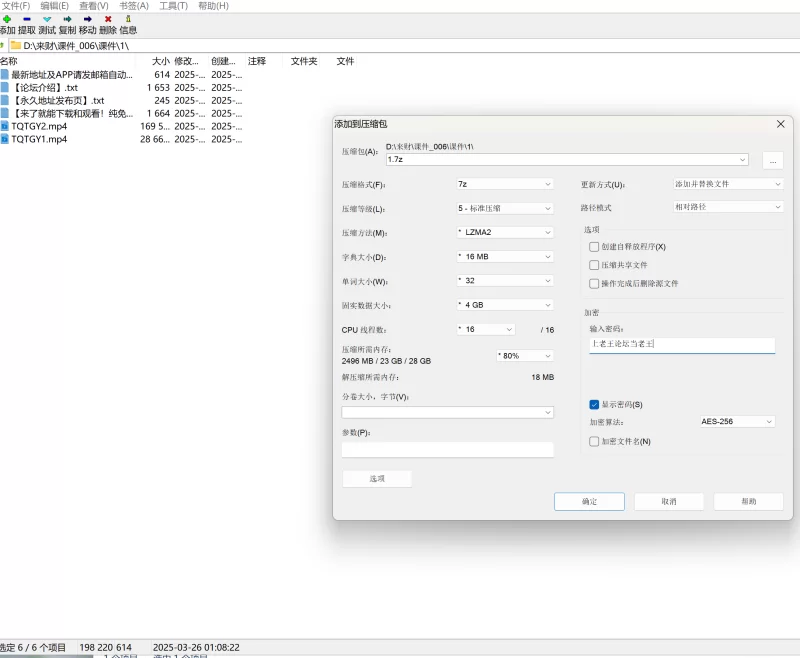The image size is (800, 658).
Task: Open the 查看(V) menu
Action: (x=94, y=6)
